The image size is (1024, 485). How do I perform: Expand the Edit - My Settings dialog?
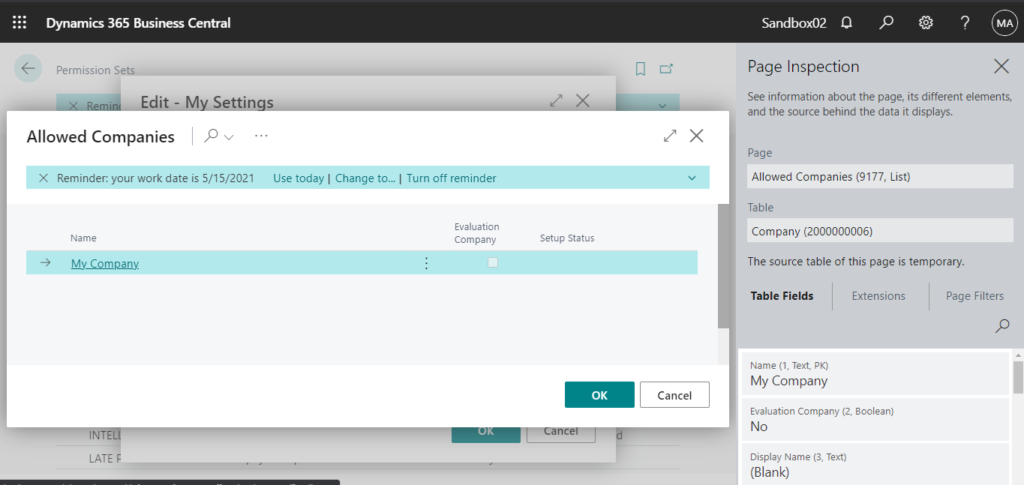[556, 101]
